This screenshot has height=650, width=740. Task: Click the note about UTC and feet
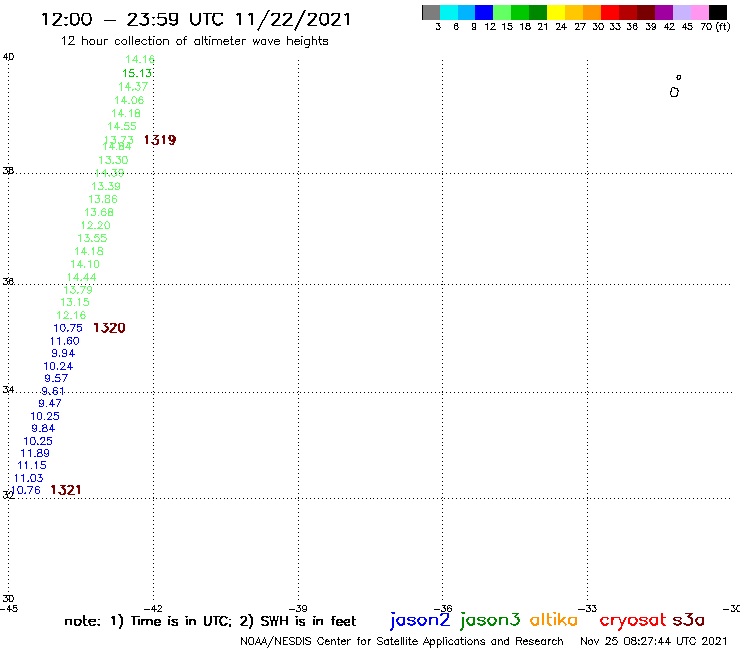pos(210,621)
